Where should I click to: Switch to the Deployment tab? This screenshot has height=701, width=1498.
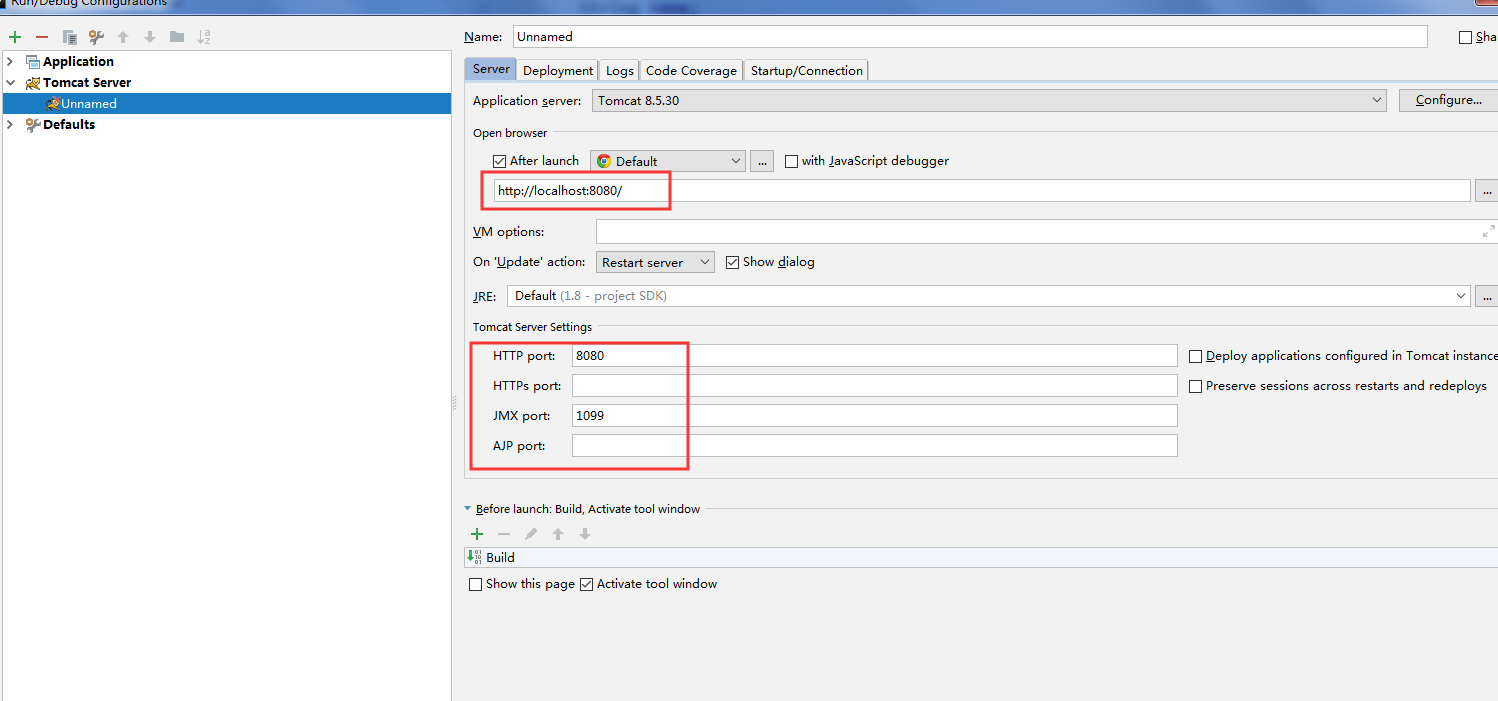coord(558,70)
